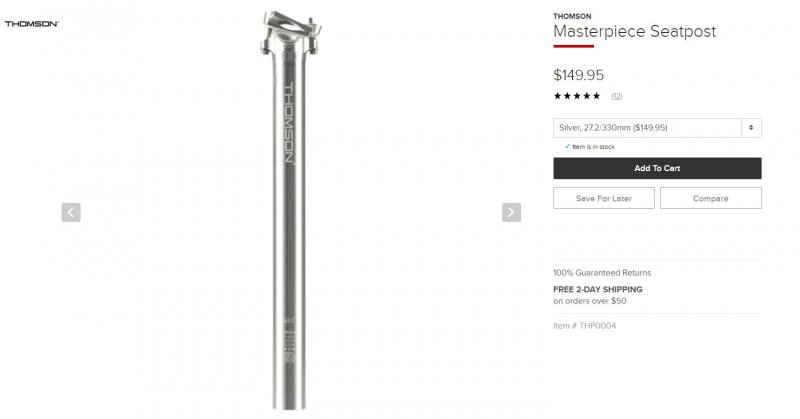This screenshot has width=800, height=419.
Task: Click the up-down arrows on variant selector
Action: (751, 128)
